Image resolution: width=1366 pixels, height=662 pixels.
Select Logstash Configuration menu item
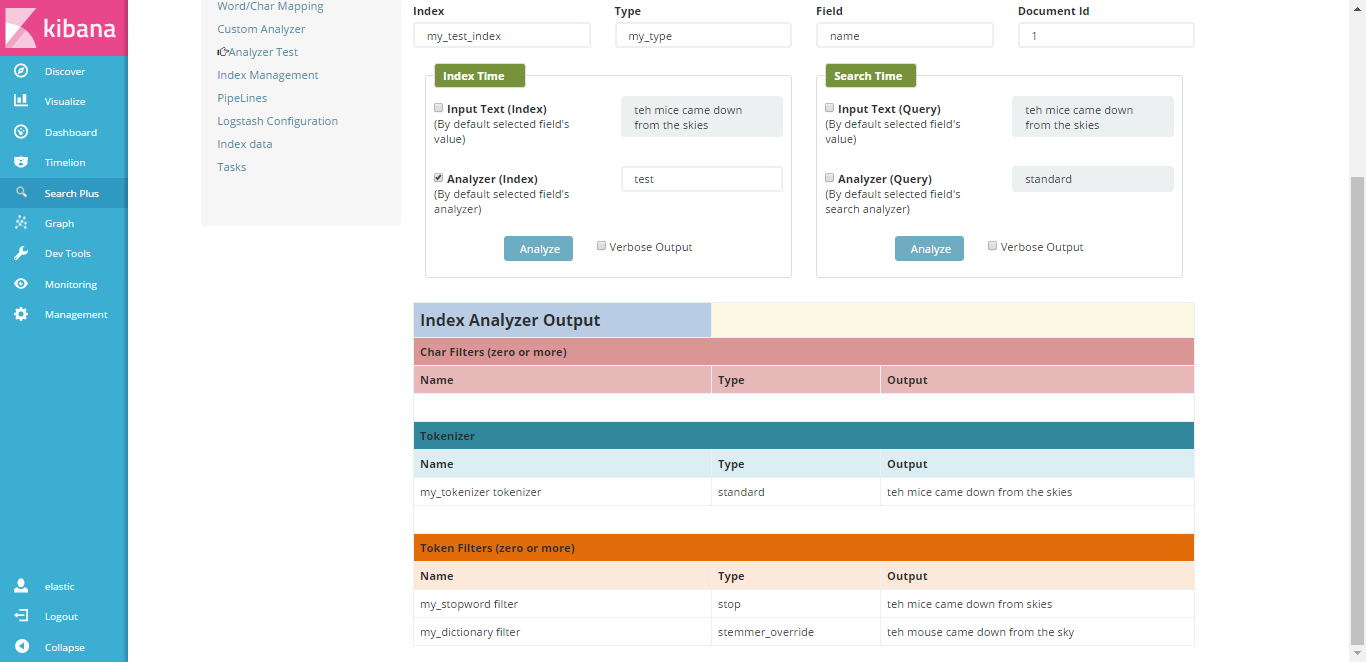click(277, 121)
